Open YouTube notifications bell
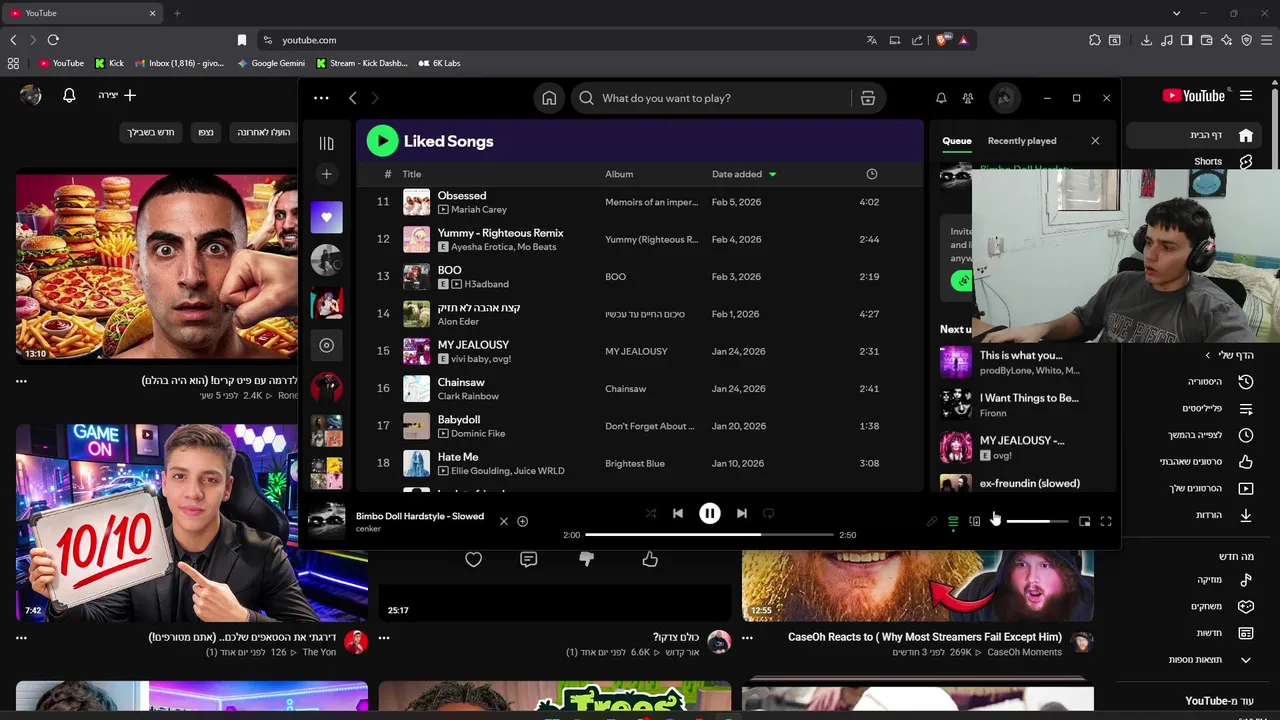The image size is (1280, 720). [x=69, y=95]
